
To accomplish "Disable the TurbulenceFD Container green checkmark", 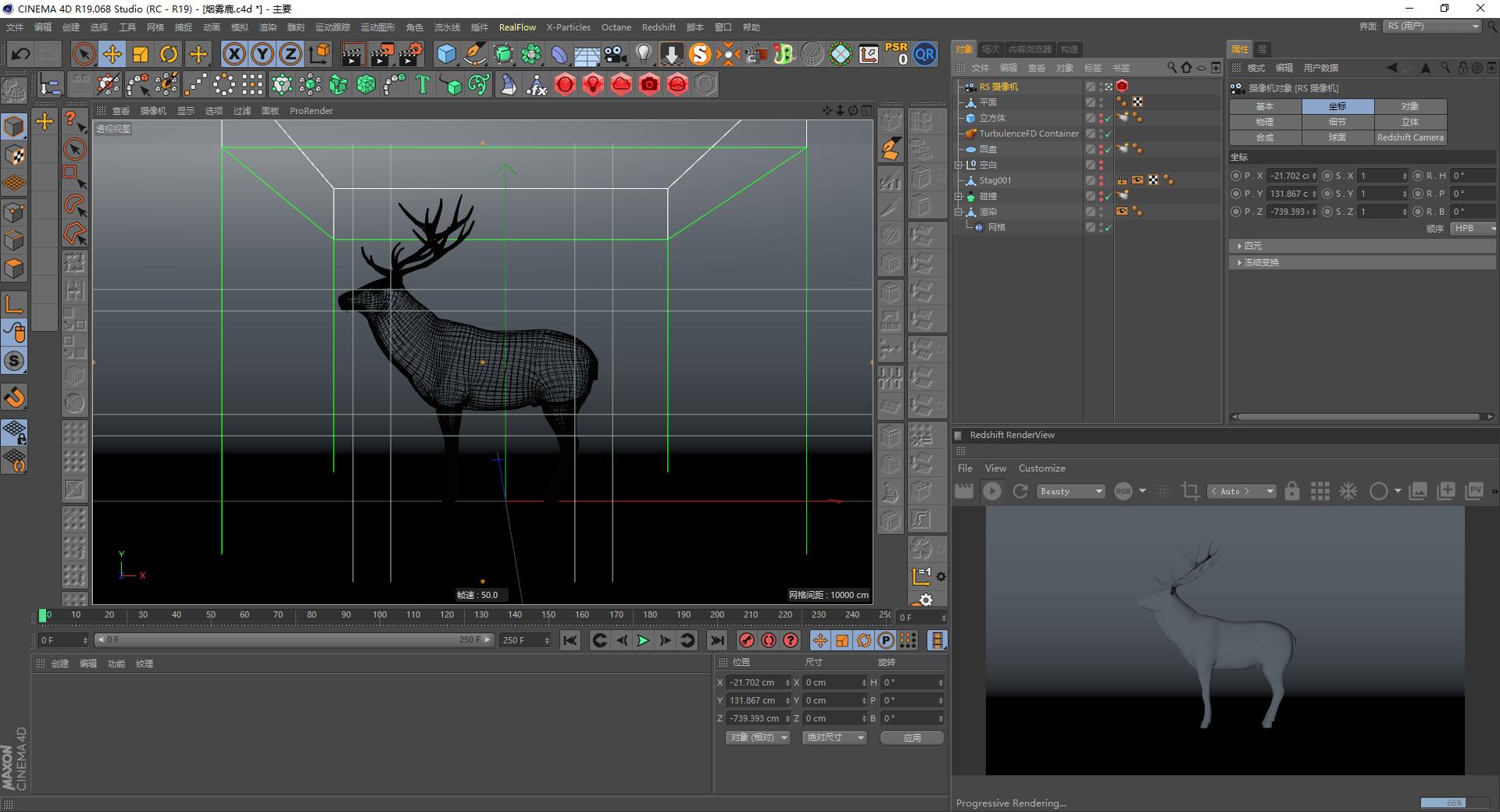I will [x=1108, y=134].
